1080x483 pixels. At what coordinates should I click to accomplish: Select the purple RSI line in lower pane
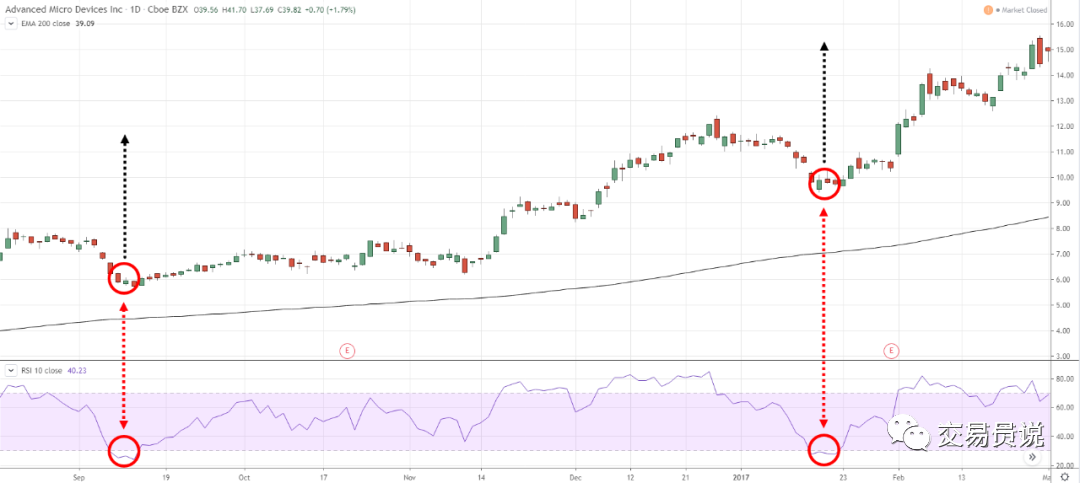523,416
